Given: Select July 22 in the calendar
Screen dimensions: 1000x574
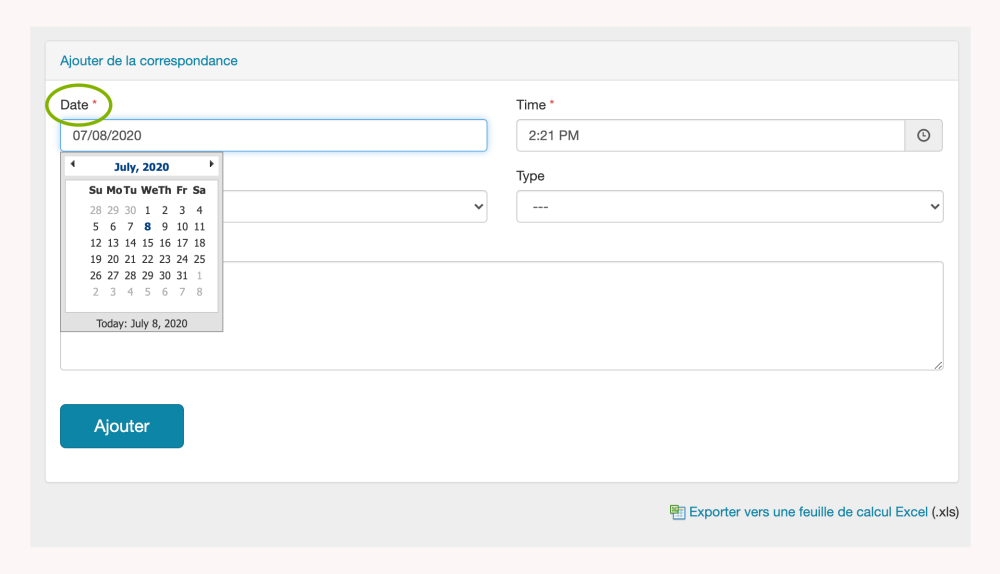Looking at the screenshot, I should (147, 259).
